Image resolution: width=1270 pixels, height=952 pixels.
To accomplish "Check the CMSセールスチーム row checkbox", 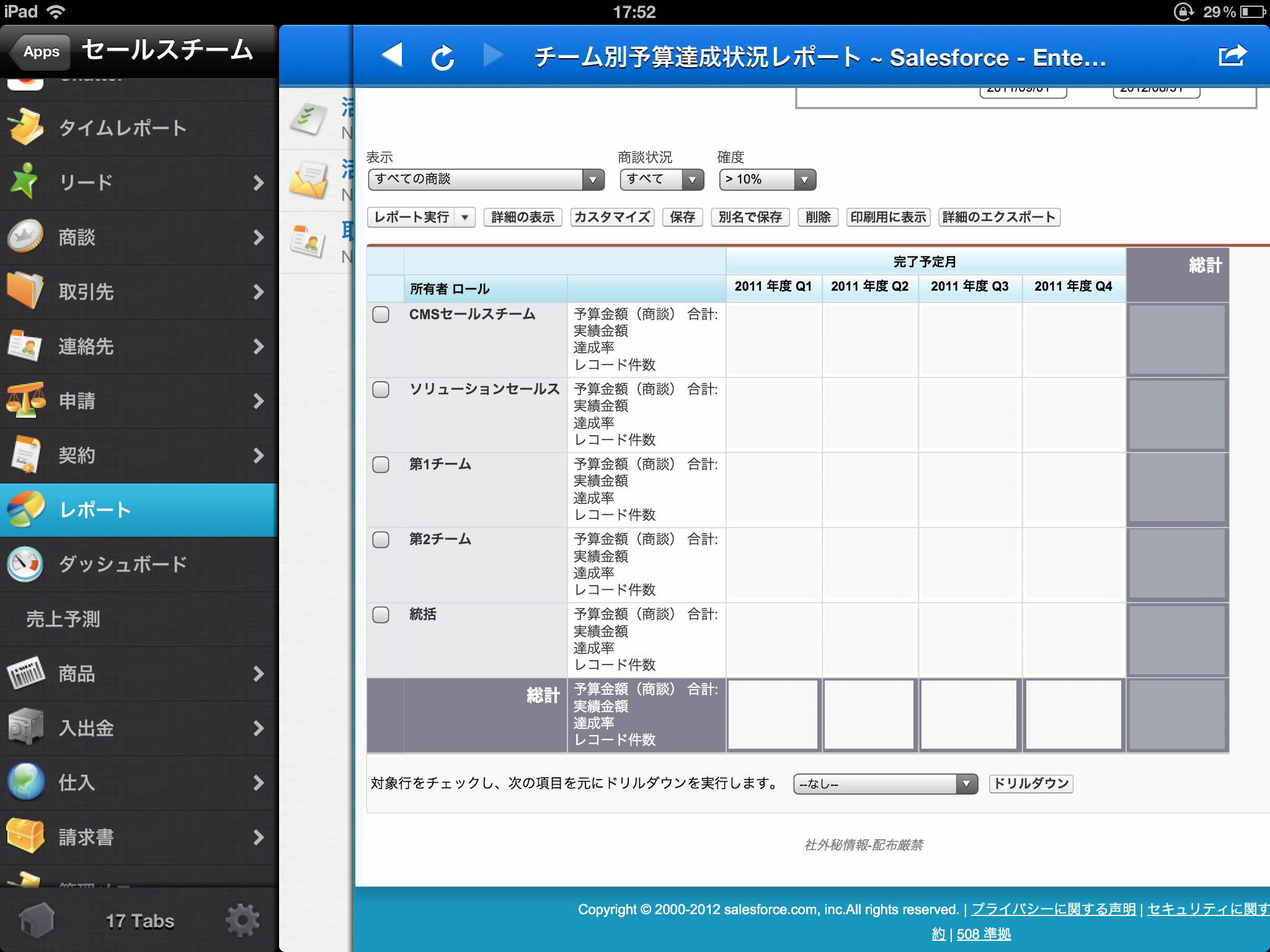I will tap(381, 314).
